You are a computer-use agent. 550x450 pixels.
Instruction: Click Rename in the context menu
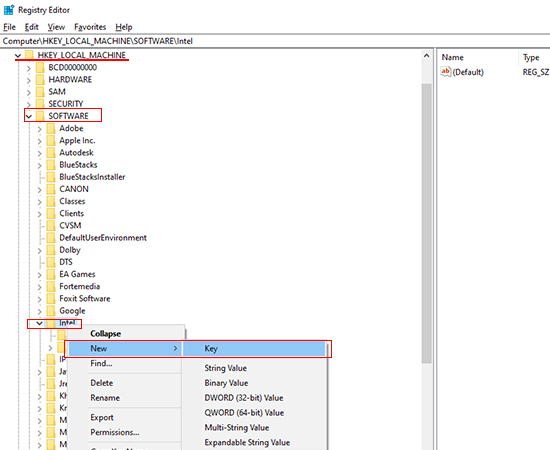125,398
